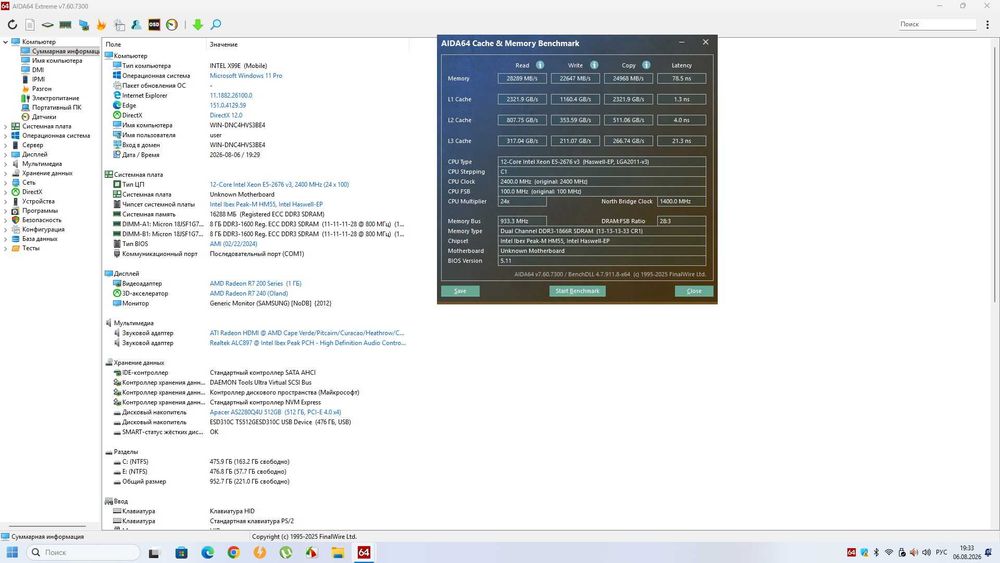Click the Save button in benchmark window
The height and width of the screenshot is (563, 1000).
coord(460,291)
